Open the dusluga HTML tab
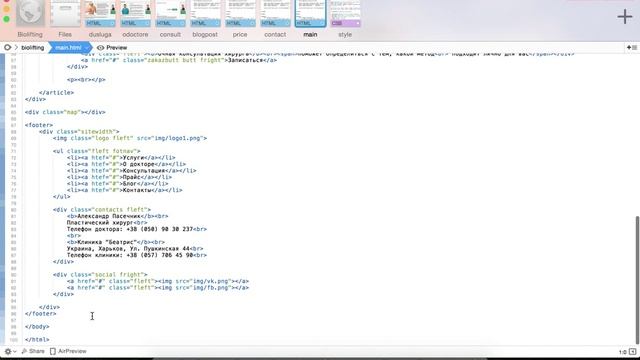Viewport: 640px width, 360px height. 100,13
